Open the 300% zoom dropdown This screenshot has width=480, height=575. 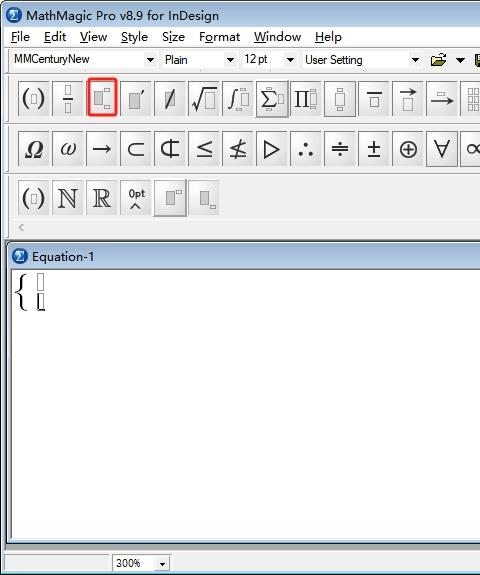[162, 563]
